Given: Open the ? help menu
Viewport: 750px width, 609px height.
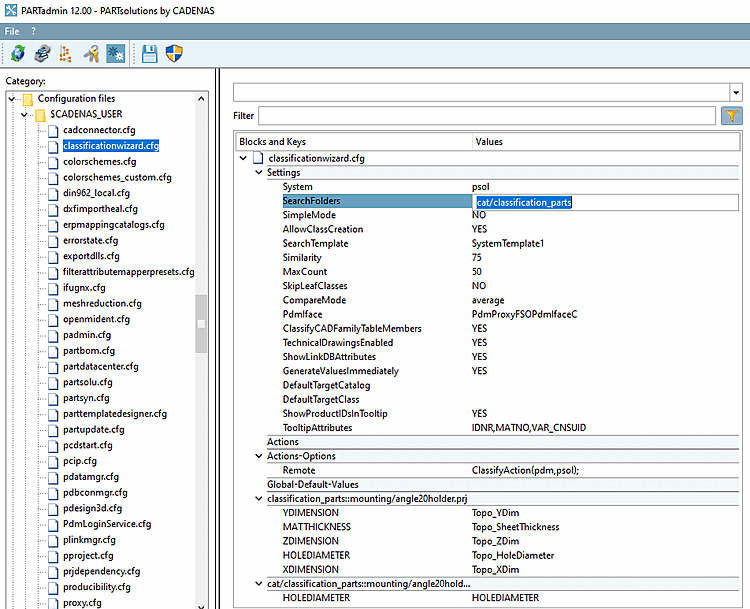Looking at the screenshot, I should 33,32.
